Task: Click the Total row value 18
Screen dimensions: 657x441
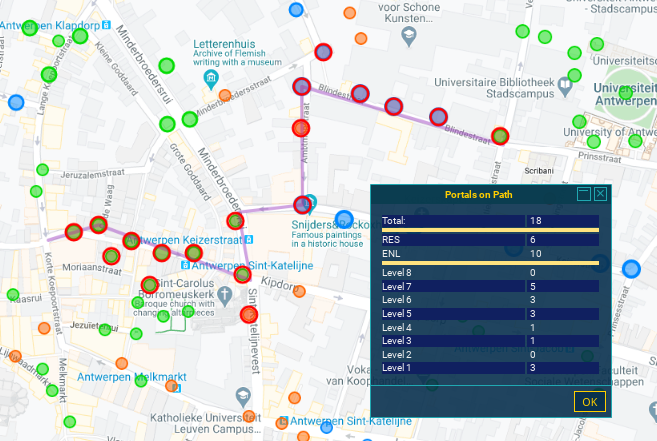Action: (562, 220)
